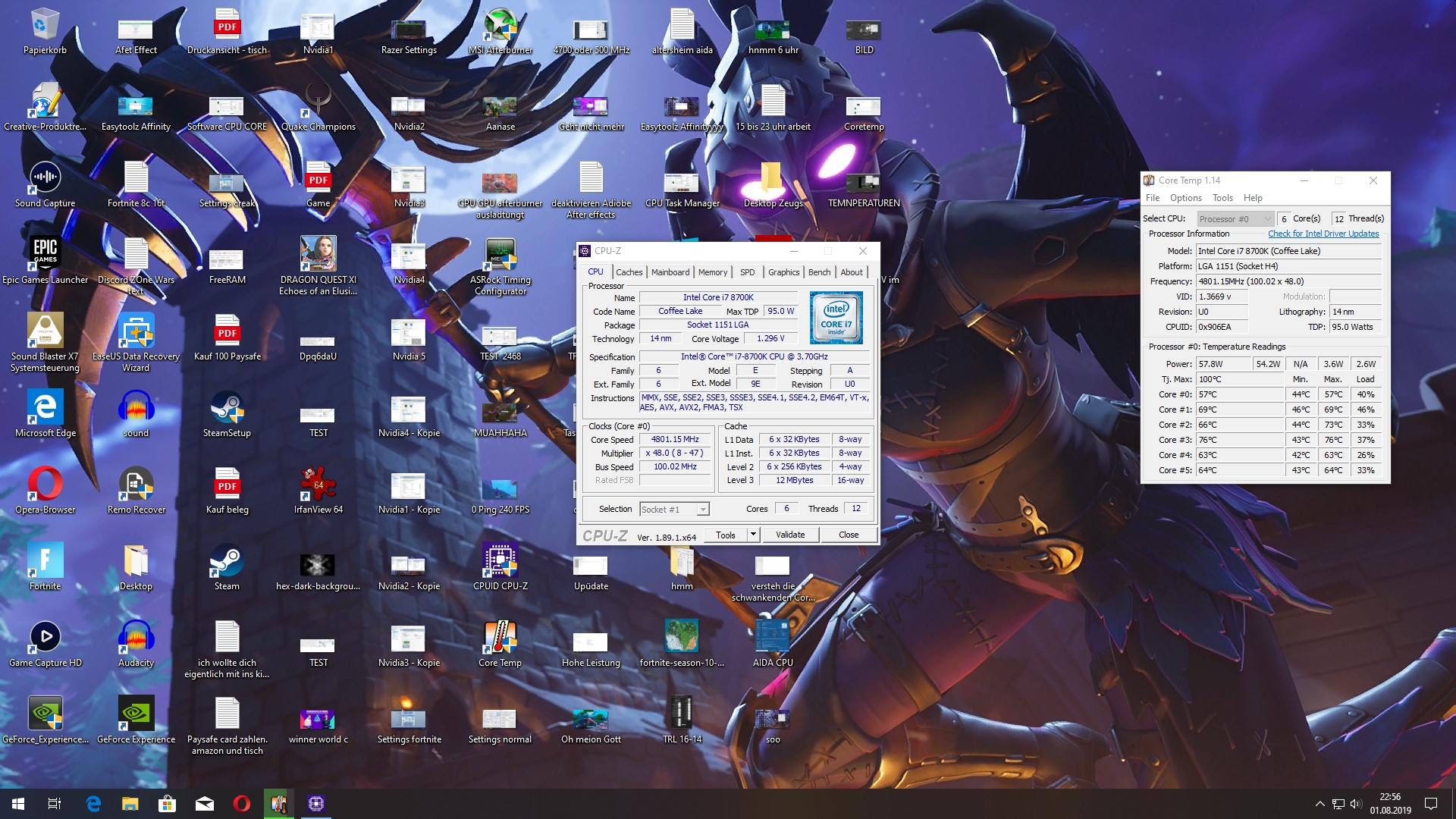Click the Model field in Core Temp
Image resolution: width=1456 pixels, height=819 pixels.
click(x=1288, y=251)
